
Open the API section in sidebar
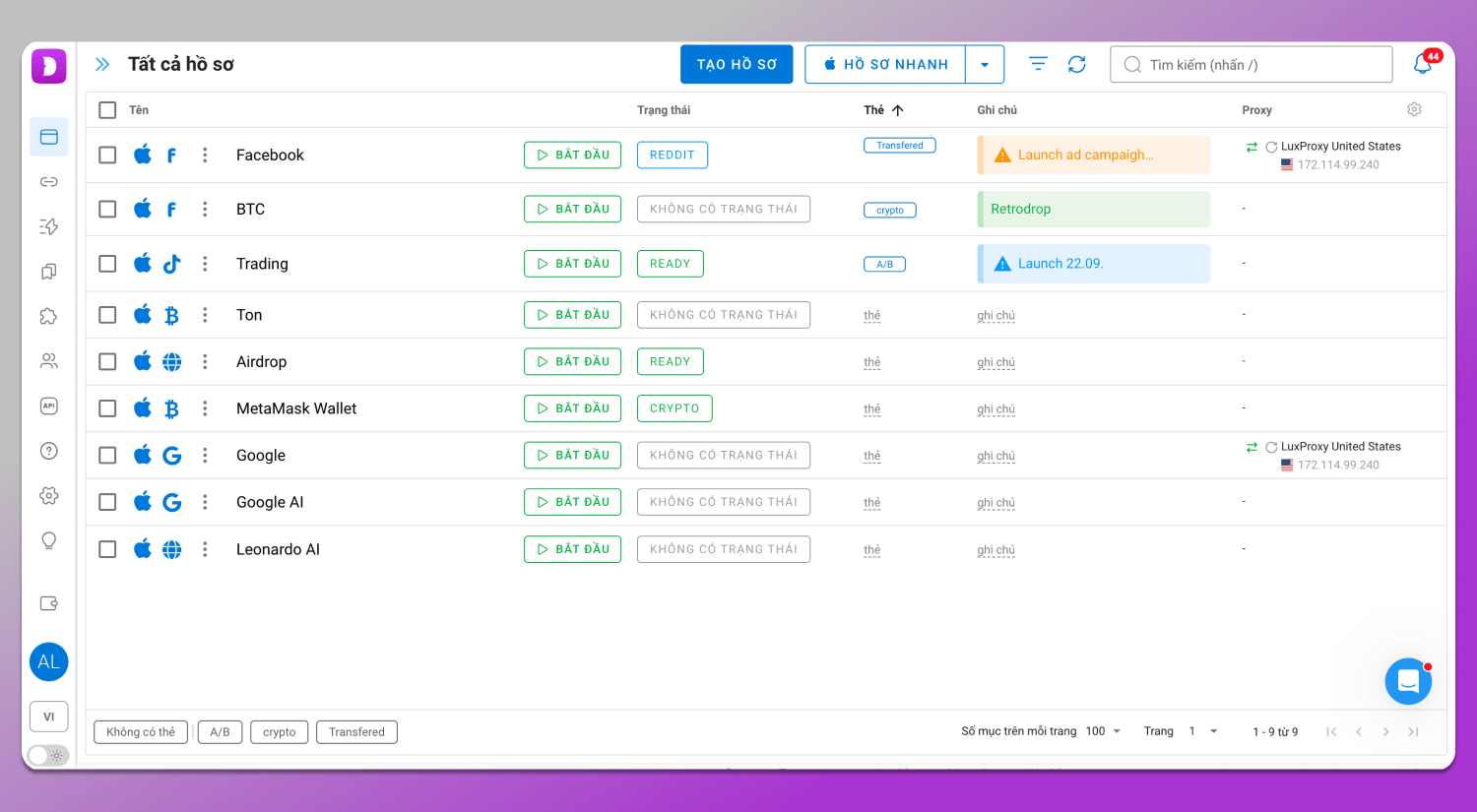48,406
